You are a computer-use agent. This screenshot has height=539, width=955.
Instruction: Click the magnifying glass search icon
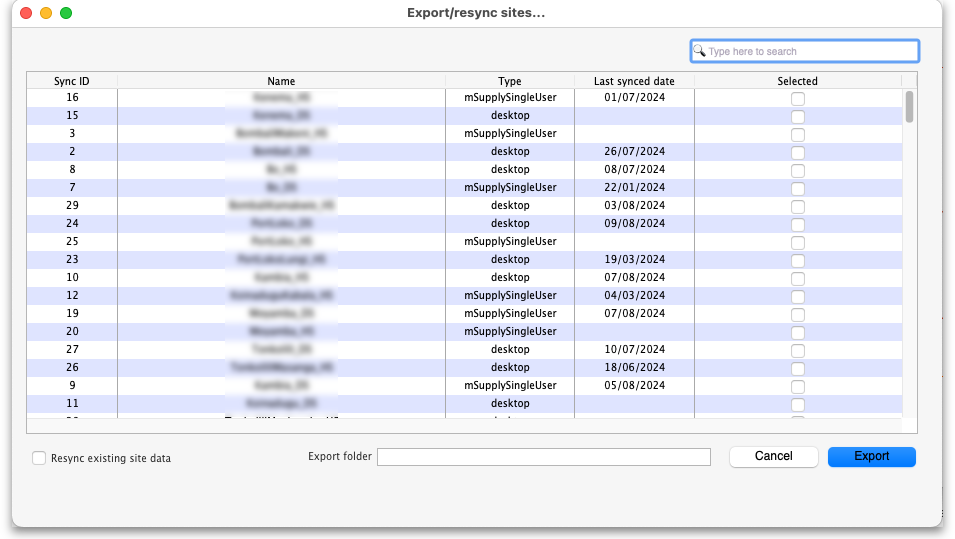[x=700, y=51]
